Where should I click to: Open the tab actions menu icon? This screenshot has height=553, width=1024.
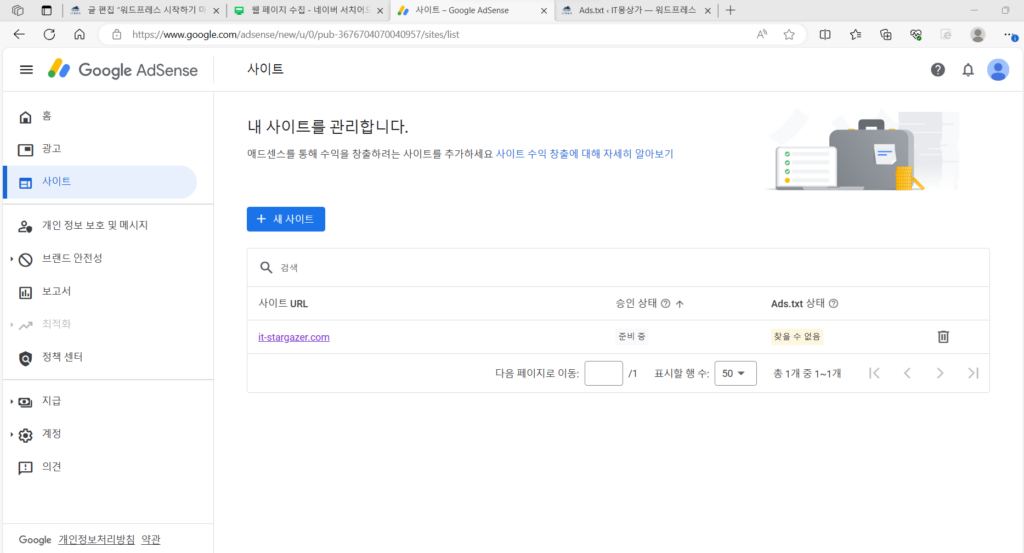point(46,10)
